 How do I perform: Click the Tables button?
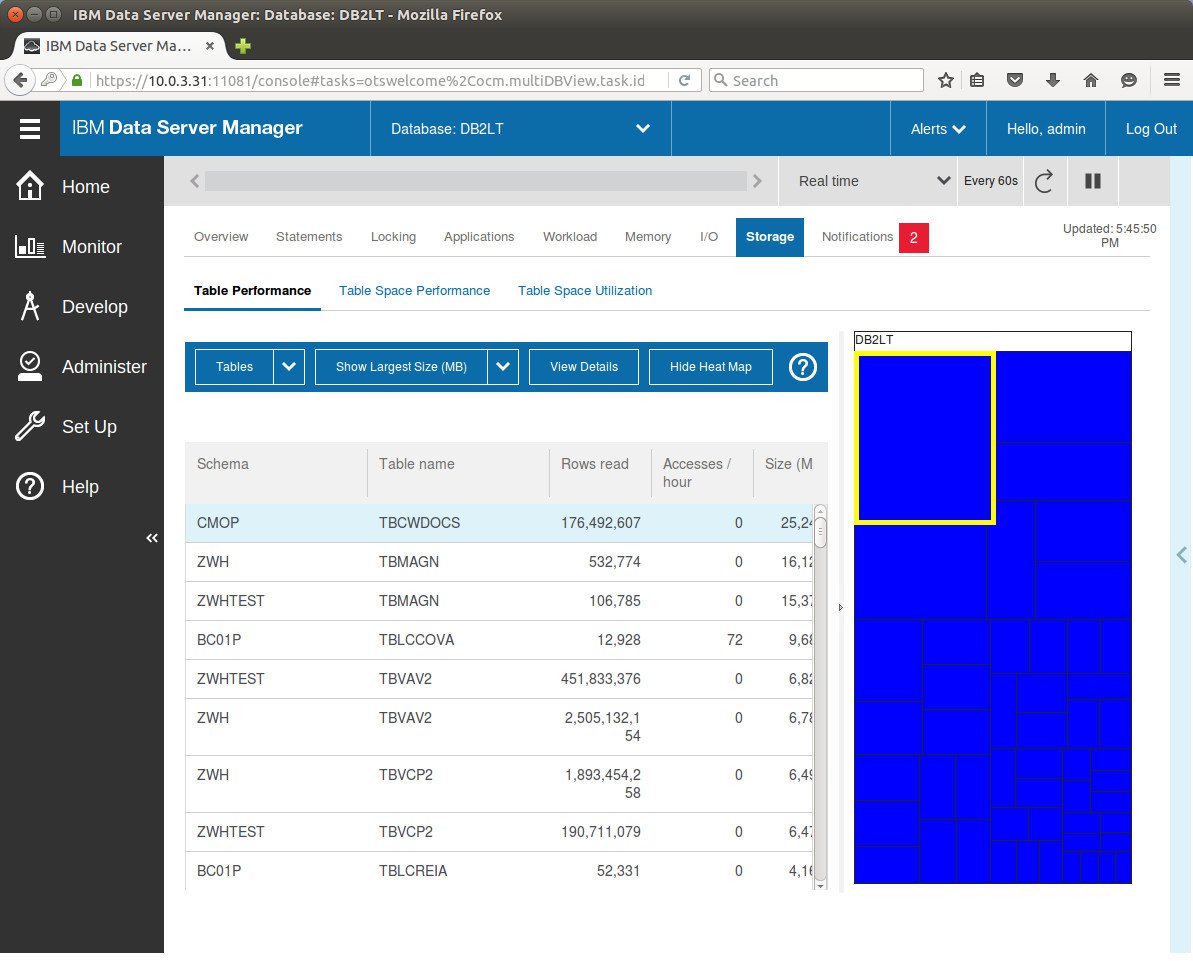click(234, 367)
